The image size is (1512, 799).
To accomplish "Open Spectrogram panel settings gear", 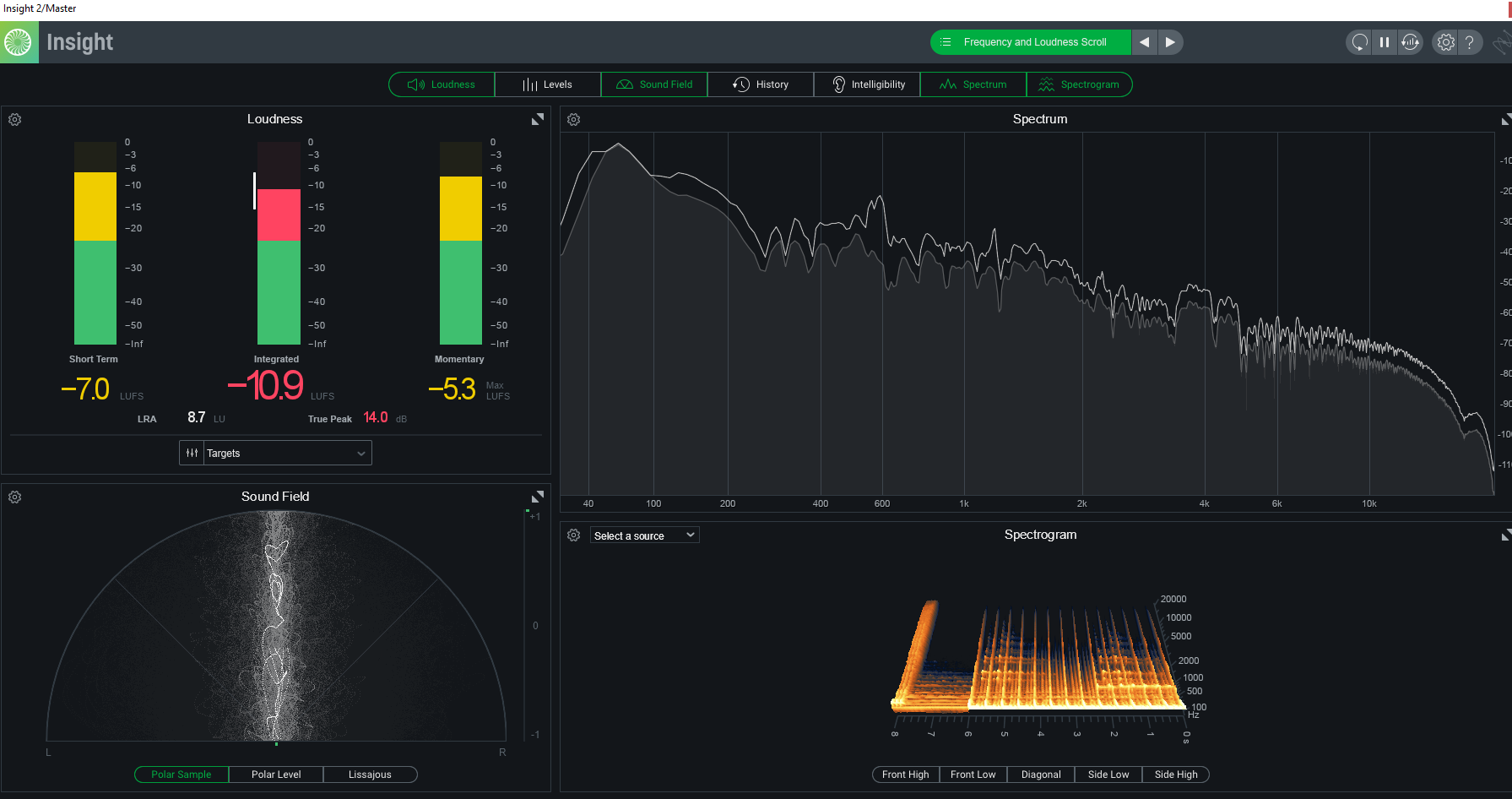I will tap(574, 535).
